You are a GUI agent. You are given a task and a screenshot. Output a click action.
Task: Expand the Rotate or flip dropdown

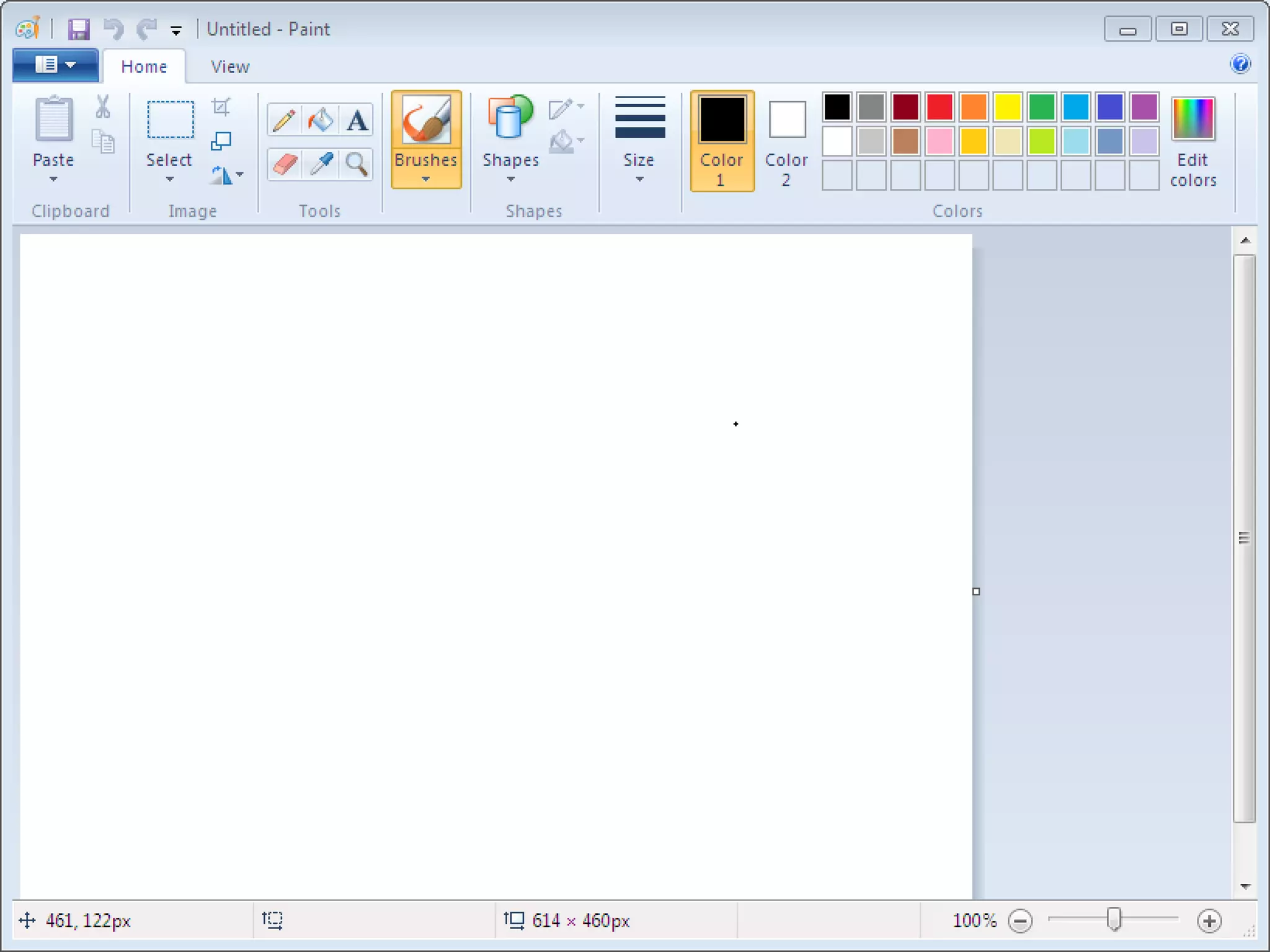coord(227,175)
